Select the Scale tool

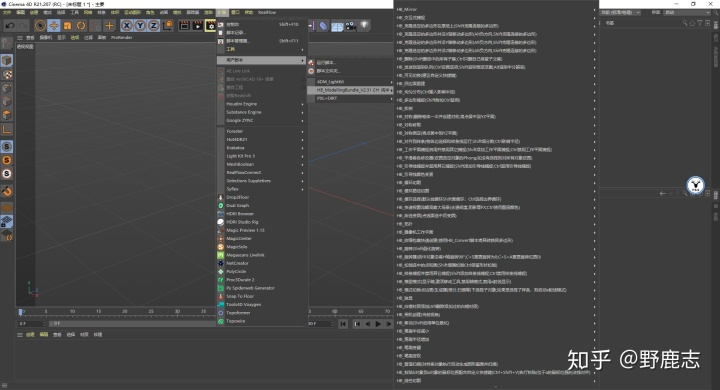pyautogui.click(x=68, y=26)
